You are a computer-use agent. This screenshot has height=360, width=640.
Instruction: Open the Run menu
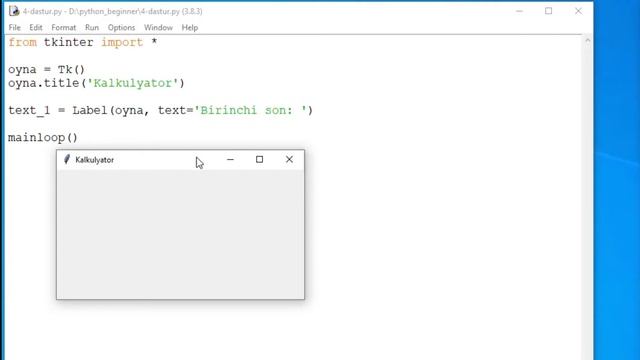point(92,28)
